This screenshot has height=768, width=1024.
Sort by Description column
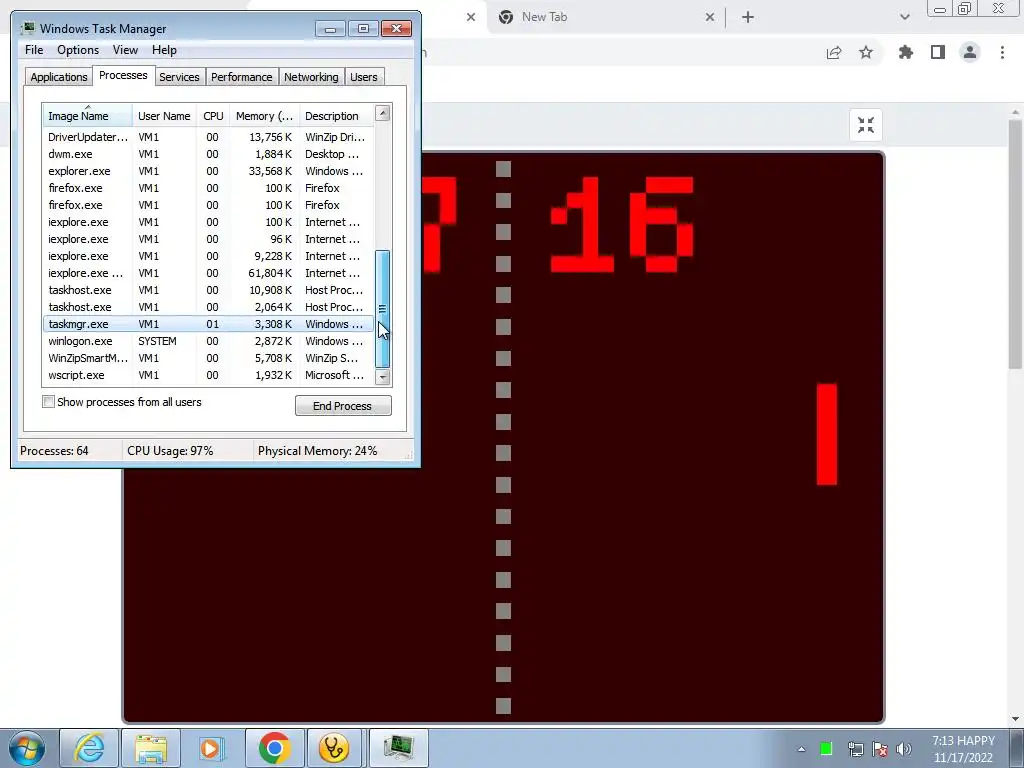coord(336,116)
